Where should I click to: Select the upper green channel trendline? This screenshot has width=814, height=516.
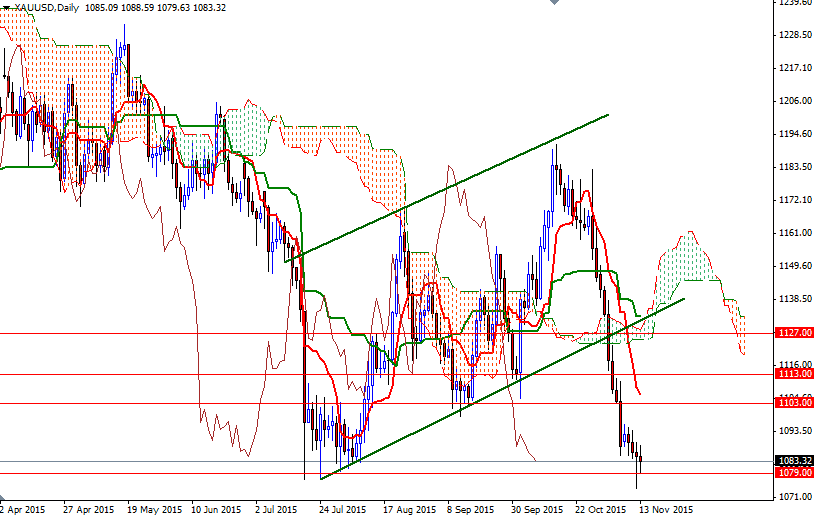tap(446, 188)
